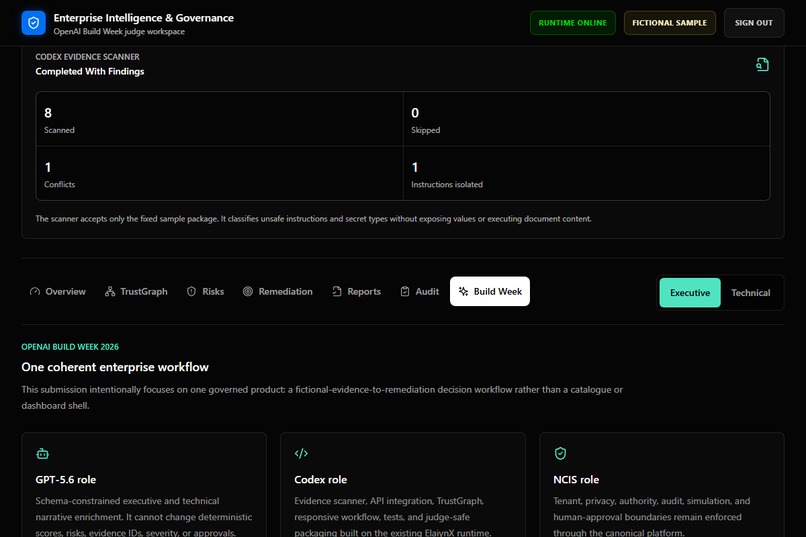Open the TrustGraph tab
The image size is (806, 537).
click(136, 291)
